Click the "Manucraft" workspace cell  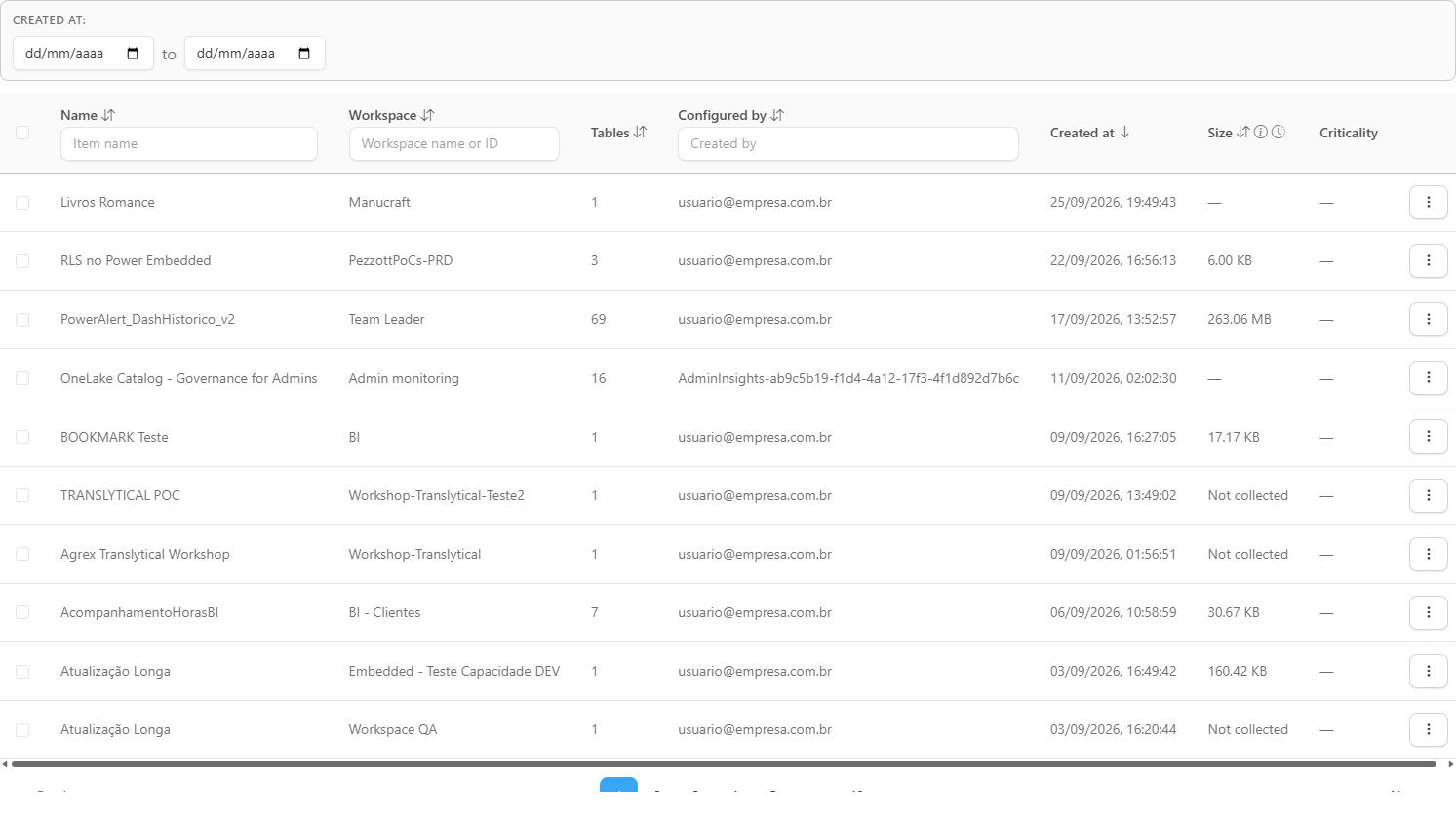pos(379,202)
